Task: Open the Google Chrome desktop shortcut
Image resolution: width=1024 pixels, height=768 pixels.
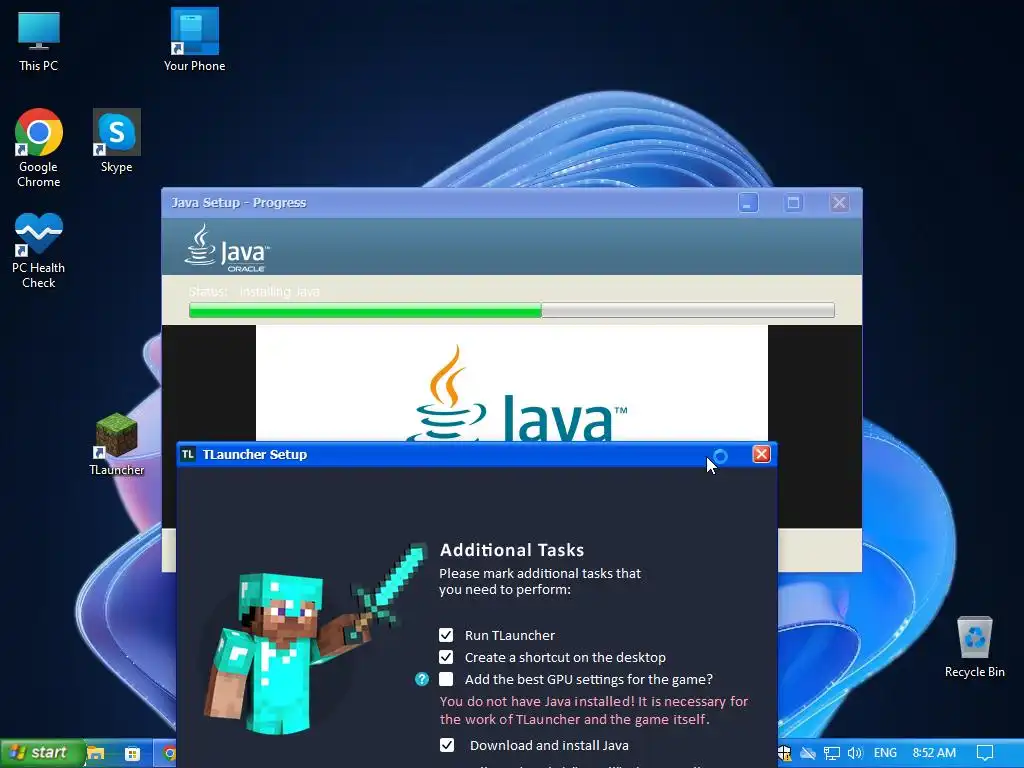Action: tap(39, 148)
